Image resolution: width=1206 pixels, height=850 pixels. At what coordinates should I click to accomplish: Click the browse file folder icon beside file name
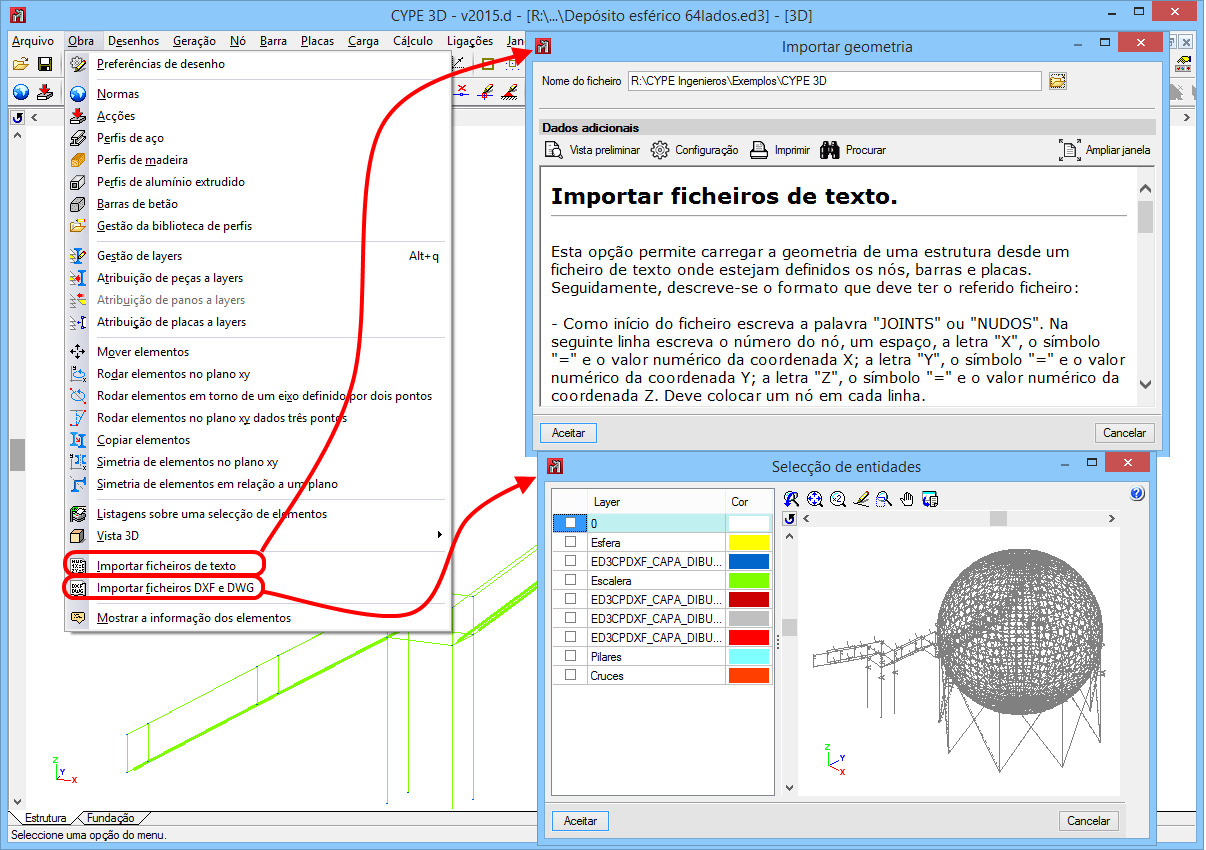pos(1058,81)
